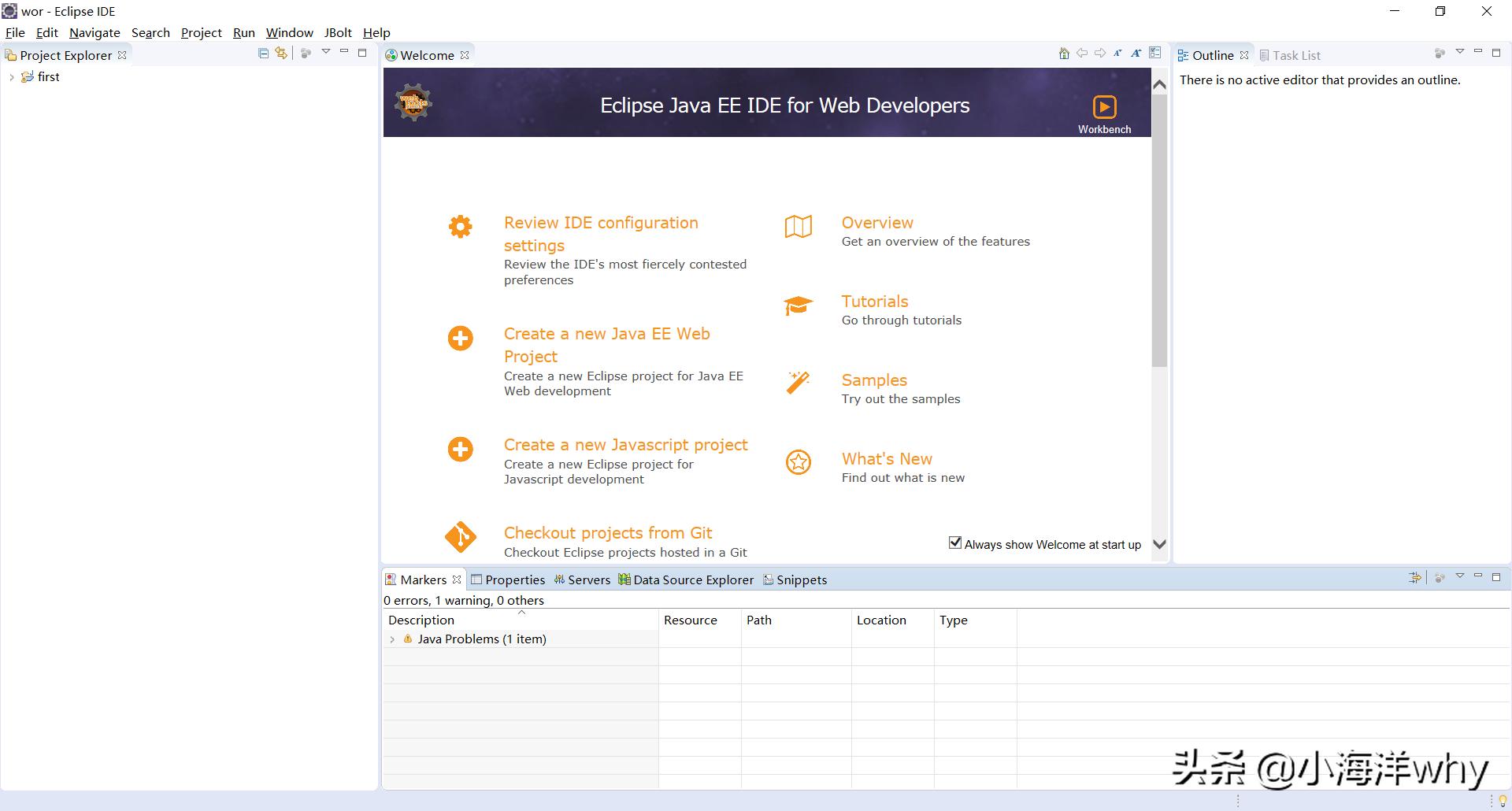Toggle Link with Editor in Project Explorer
Screen dimensions: 1512x811
click(280, 52)
